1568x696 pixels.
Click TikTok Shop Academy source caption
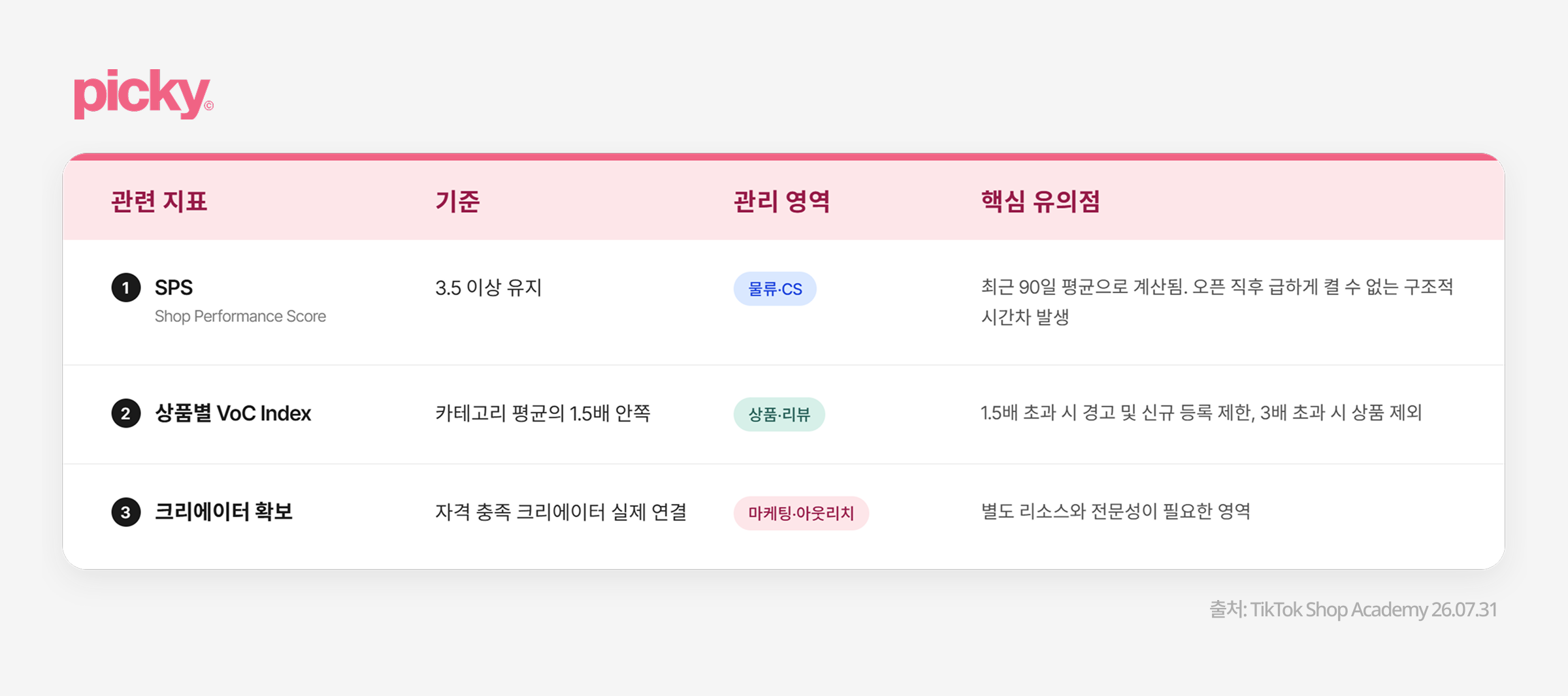[1352, 609]
